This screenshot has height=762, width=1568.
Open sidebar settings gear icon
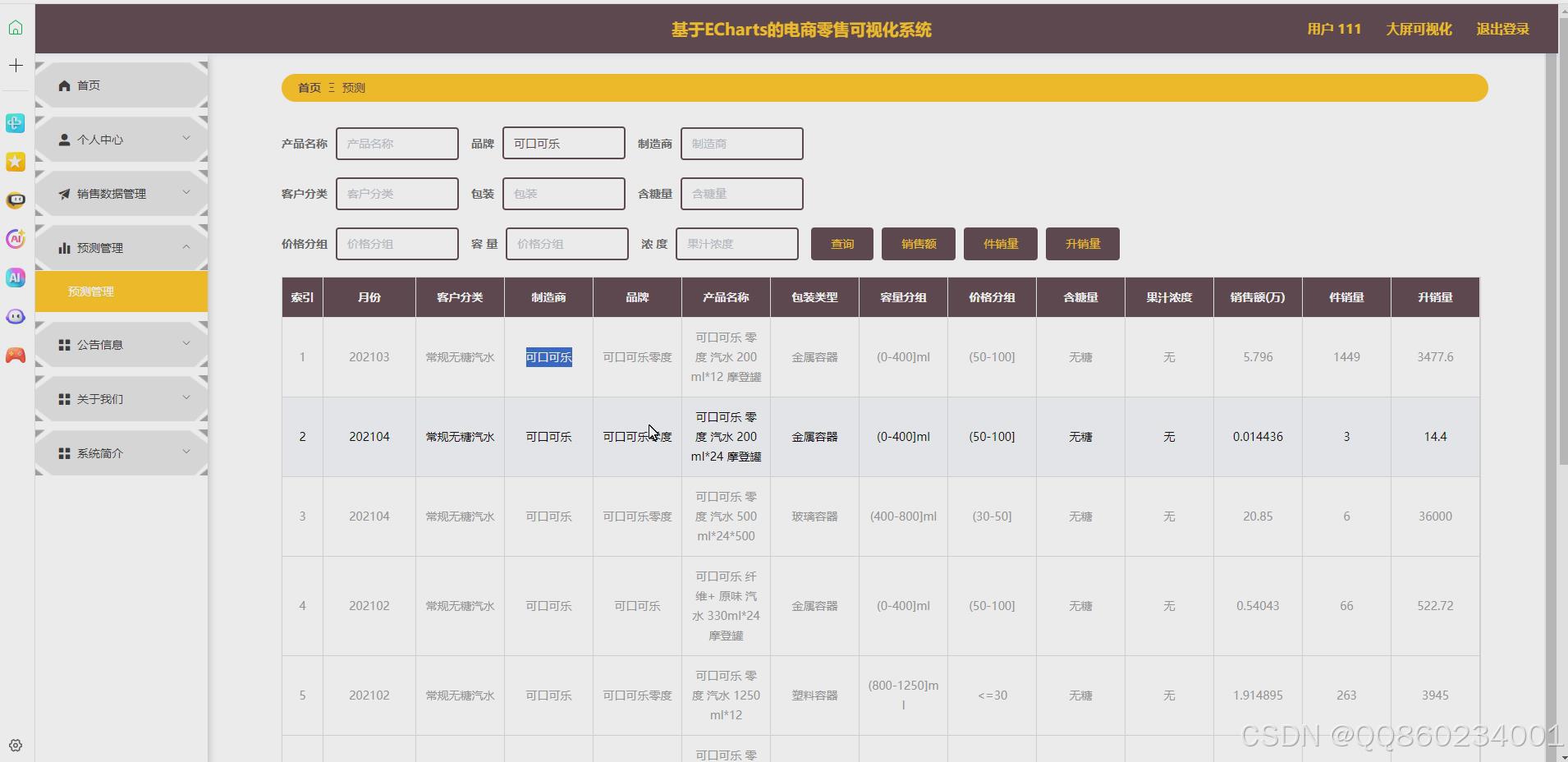tap(16, 746)
